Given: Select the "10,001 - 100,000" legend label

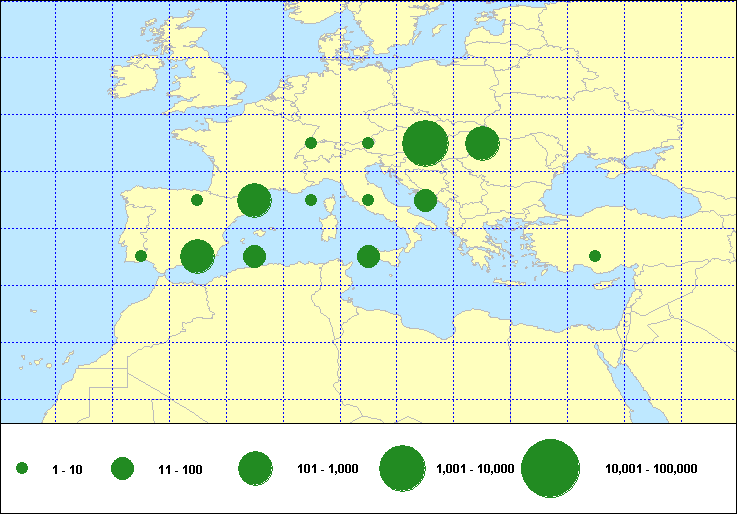Looking at the screenshot, I should point(651,468).
